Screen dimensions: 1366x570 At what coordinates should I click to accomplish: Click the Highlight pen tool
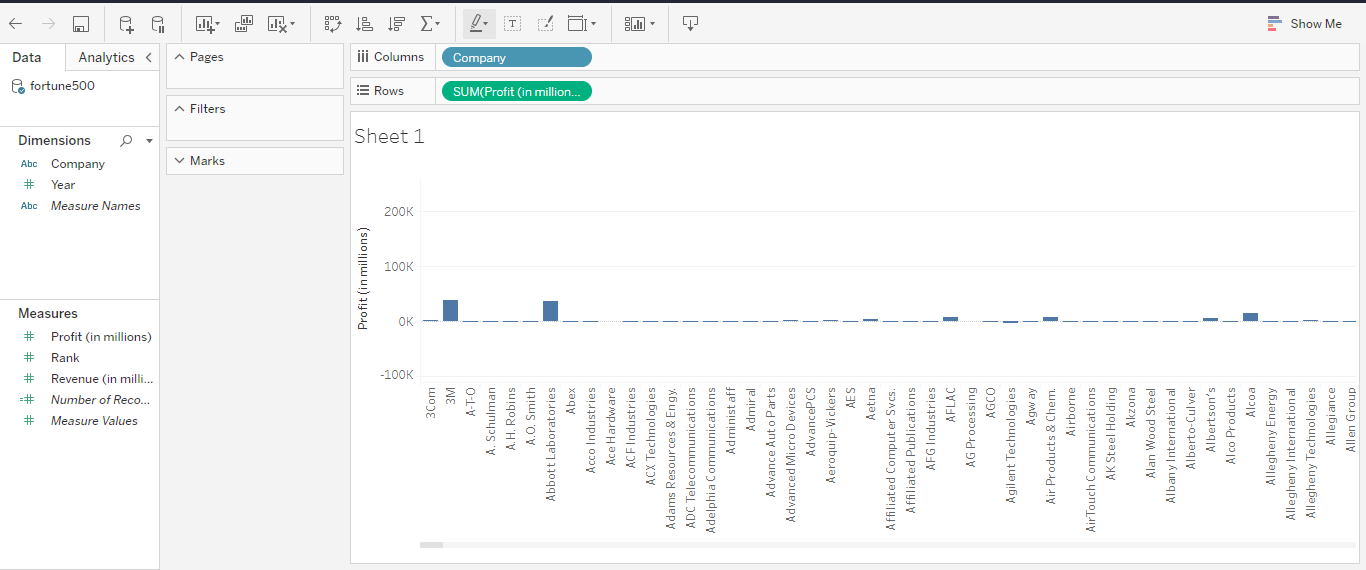click(x=476, y=24)
